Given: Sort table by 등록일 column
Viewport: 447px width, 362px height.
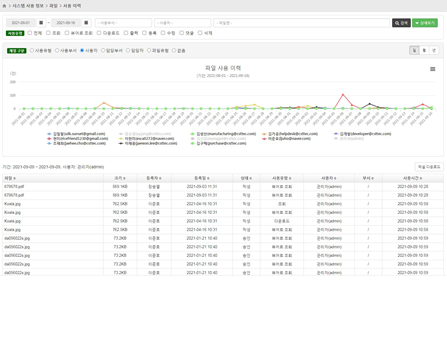Looking at the screenshot, I should [202, 178].
